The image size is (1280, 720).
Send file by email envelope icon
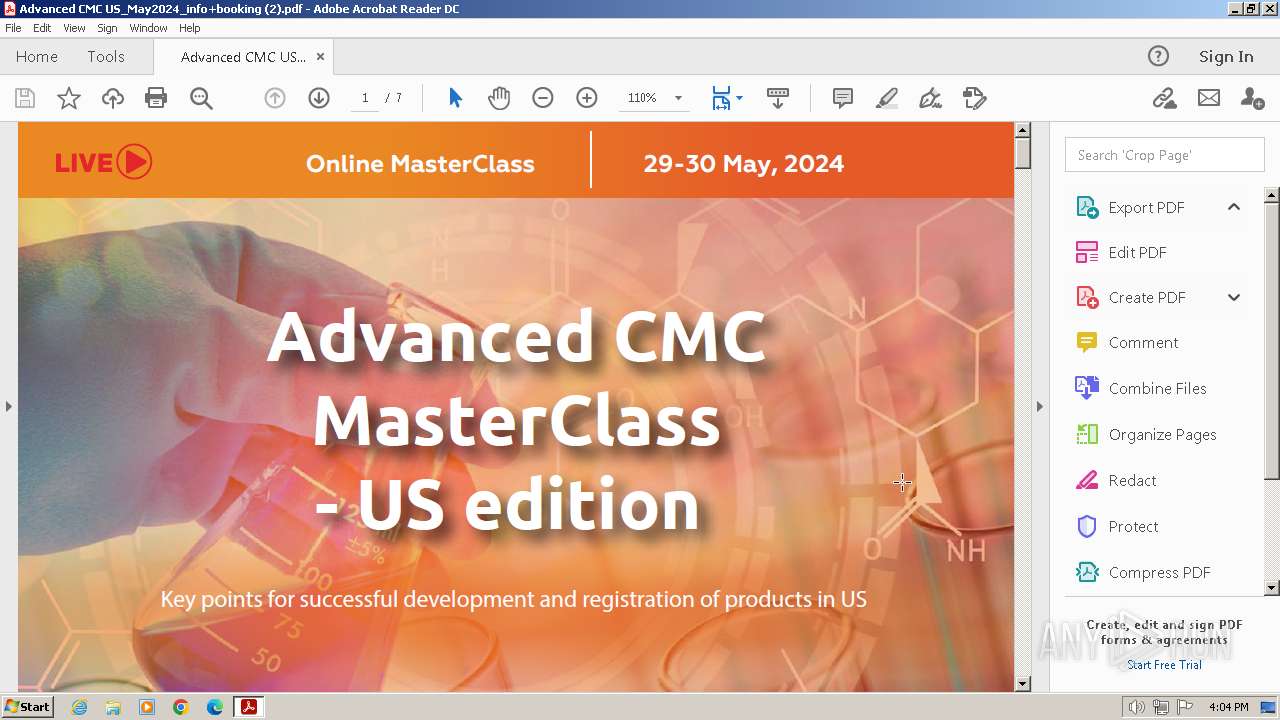(x=1209, y=98)
